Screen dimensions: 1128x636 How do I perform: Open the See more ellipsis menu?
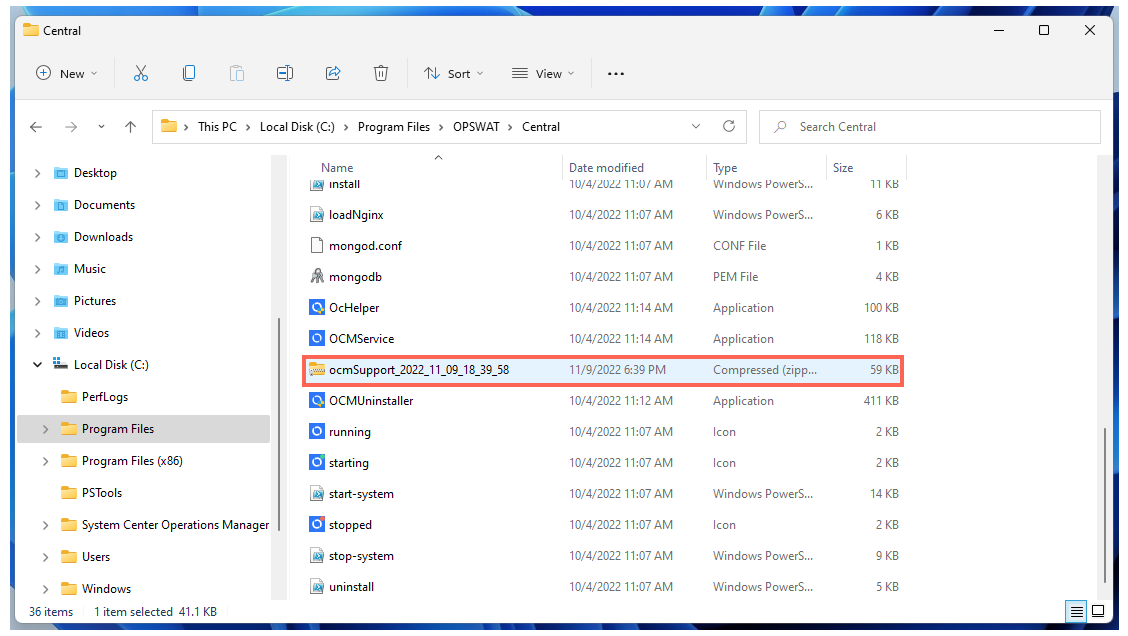[x=616, y=73]
